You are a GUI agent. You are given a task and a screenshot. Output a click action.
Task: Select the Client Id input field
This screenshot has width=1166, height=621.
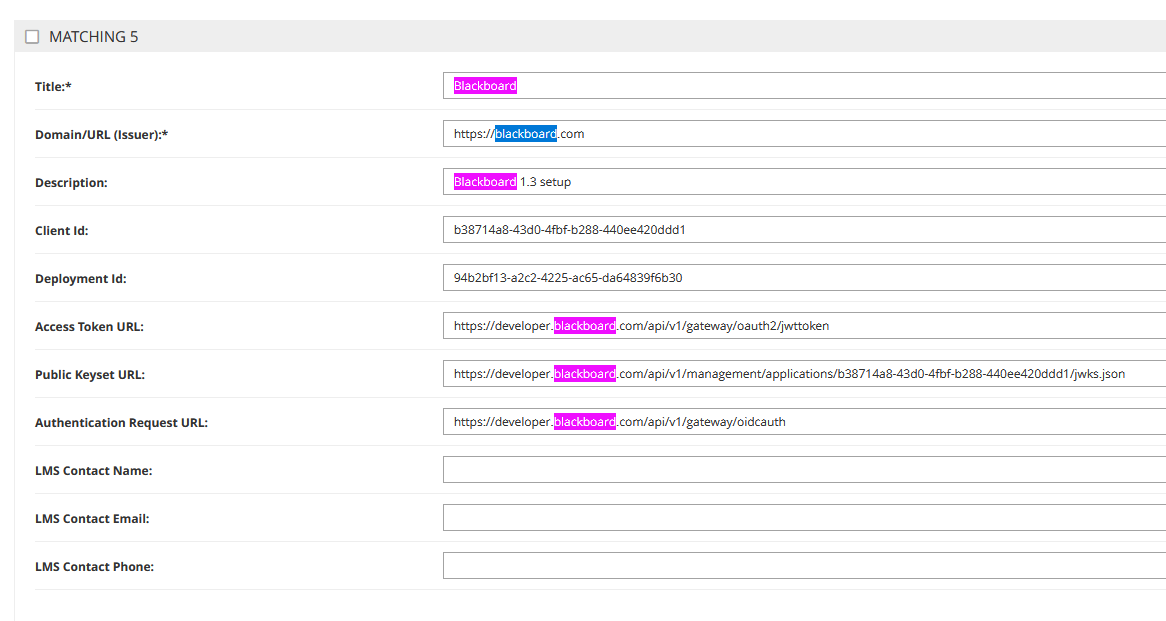[805, 230]
